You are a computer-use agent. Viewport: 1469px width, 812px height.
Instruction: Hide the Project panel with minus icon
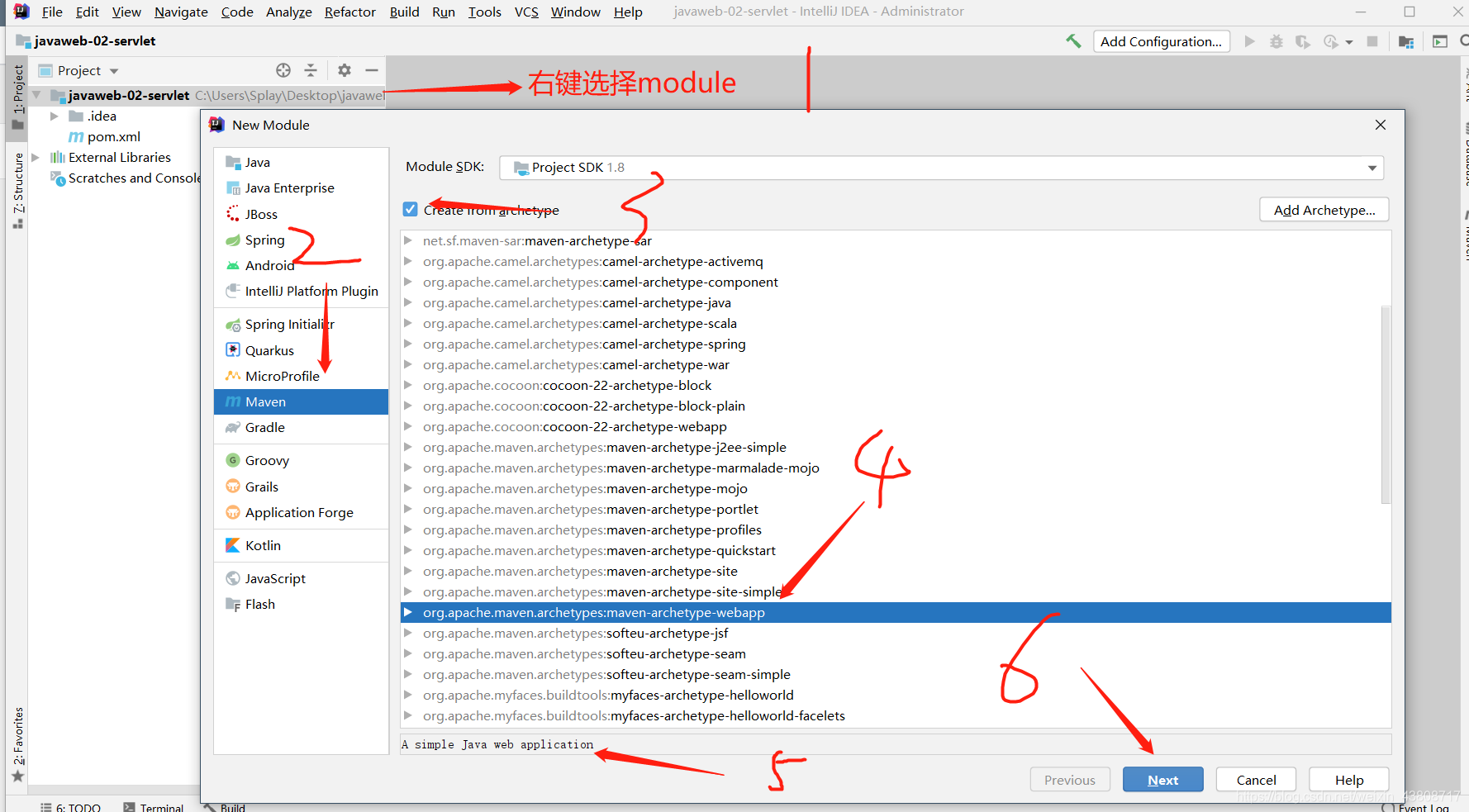coord(372,70)
